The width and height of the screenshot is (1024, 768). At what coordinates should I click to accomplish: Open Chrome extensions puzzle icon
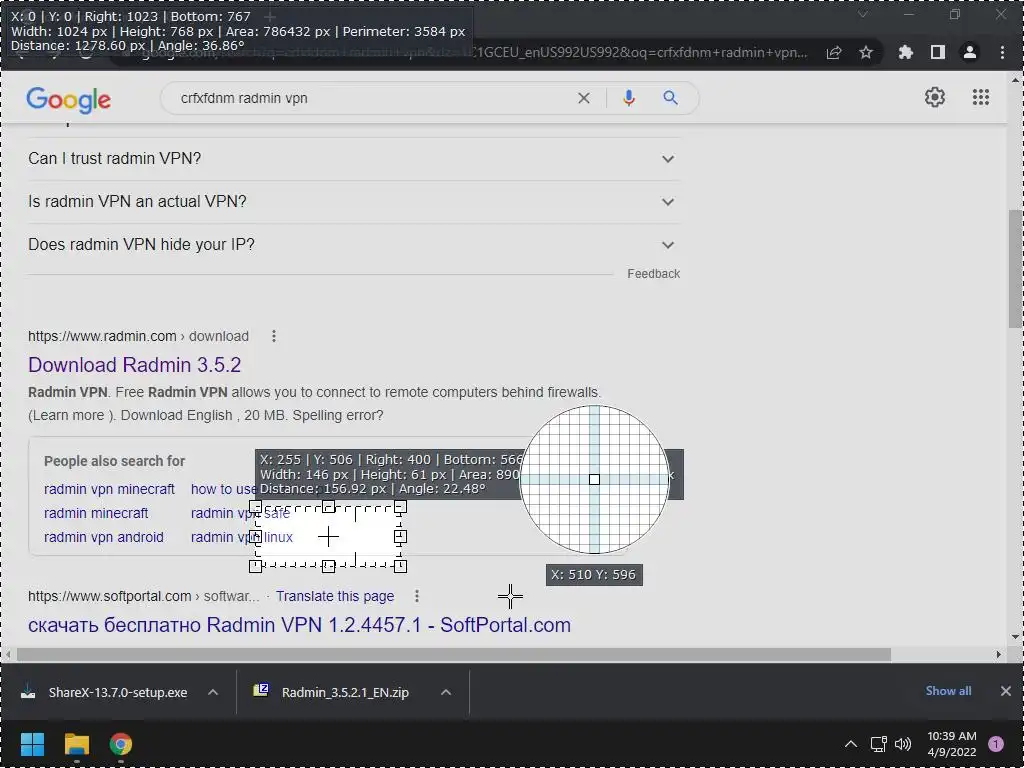pos(906,52)
